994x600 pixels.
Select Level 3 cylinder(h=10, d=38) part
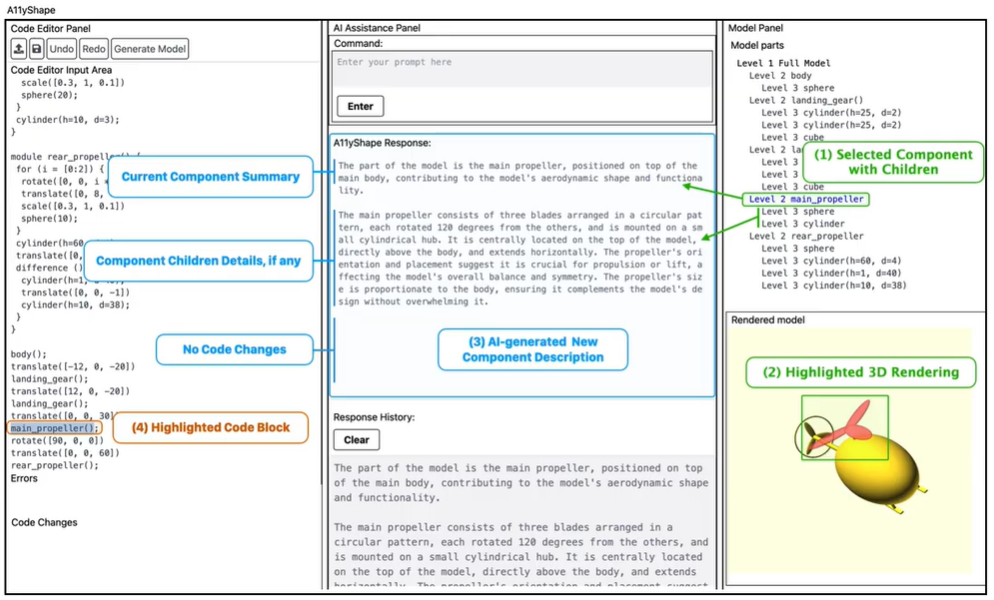833,286
